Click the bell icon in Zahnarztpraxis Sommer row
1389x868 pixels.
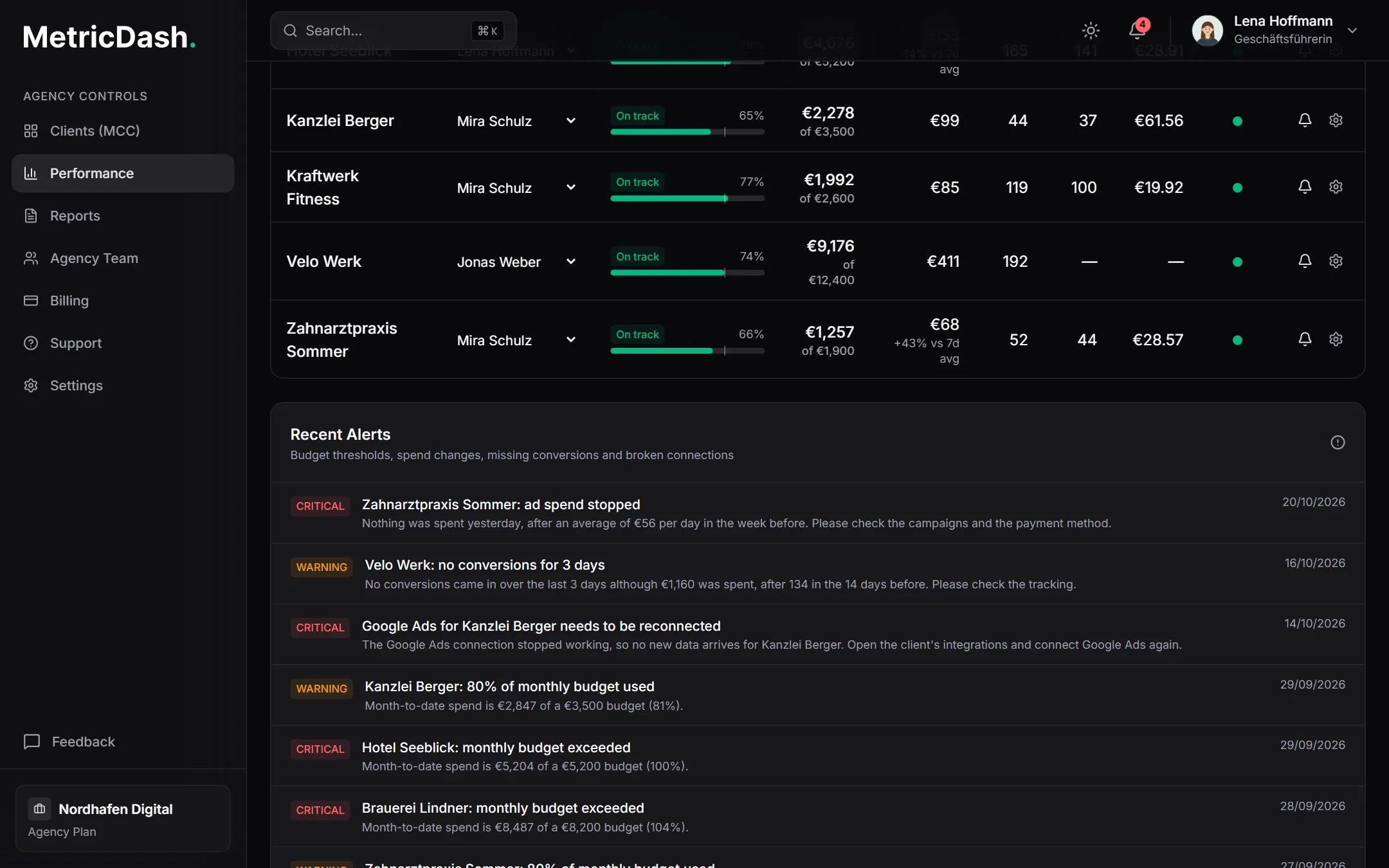click(x=1305, y=339)
